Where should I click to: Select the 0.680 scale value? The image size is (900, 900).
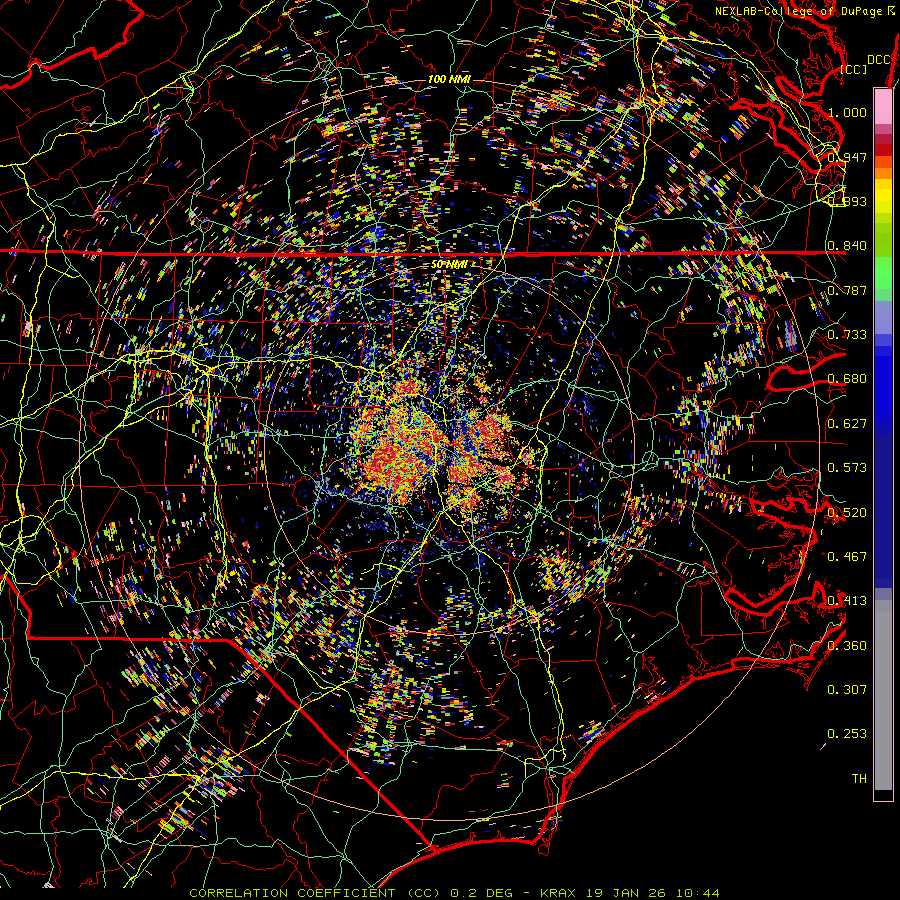pyautogui.click(x=847, y=378)
